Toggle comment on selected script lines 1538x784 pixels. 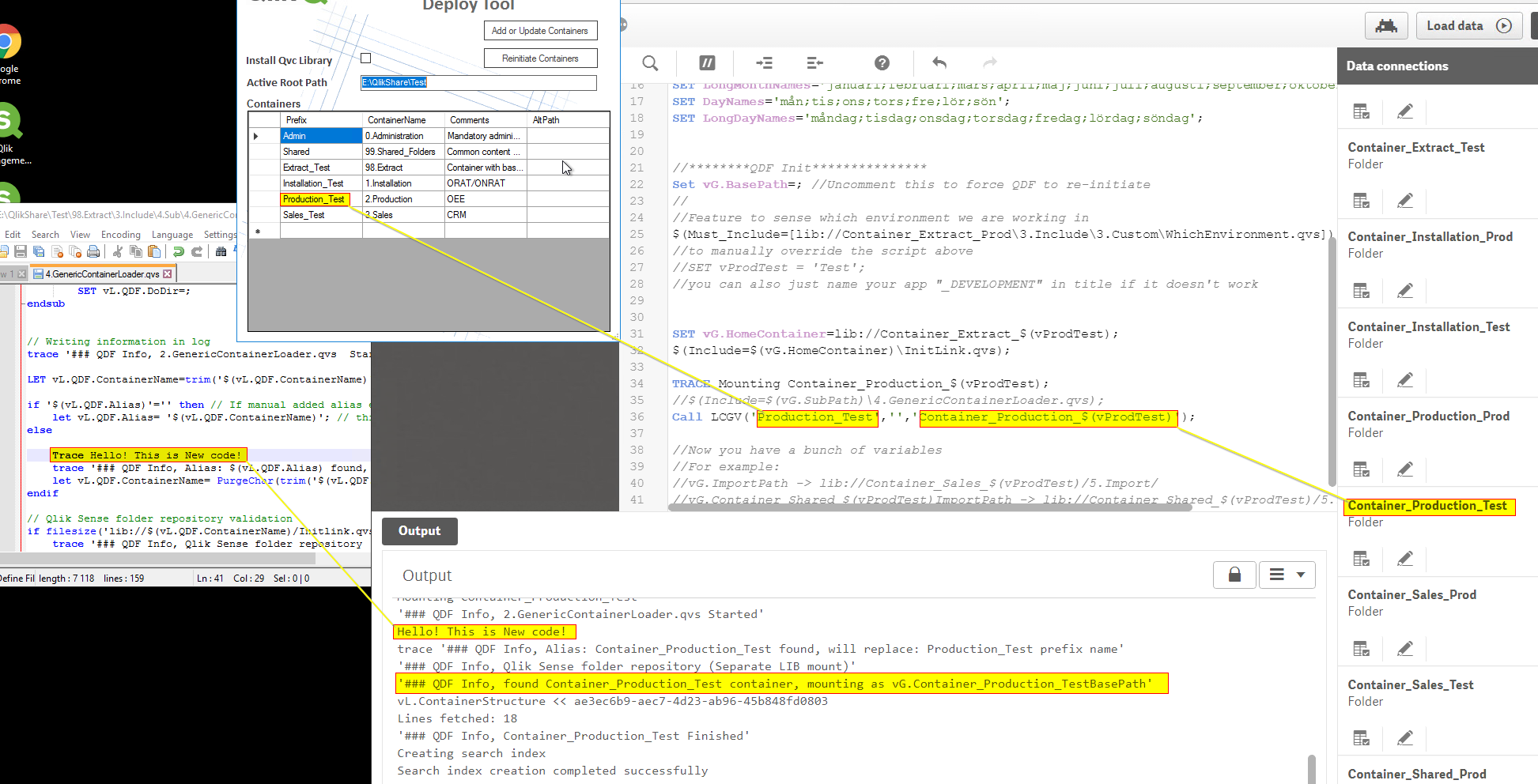tap(707, 63)
